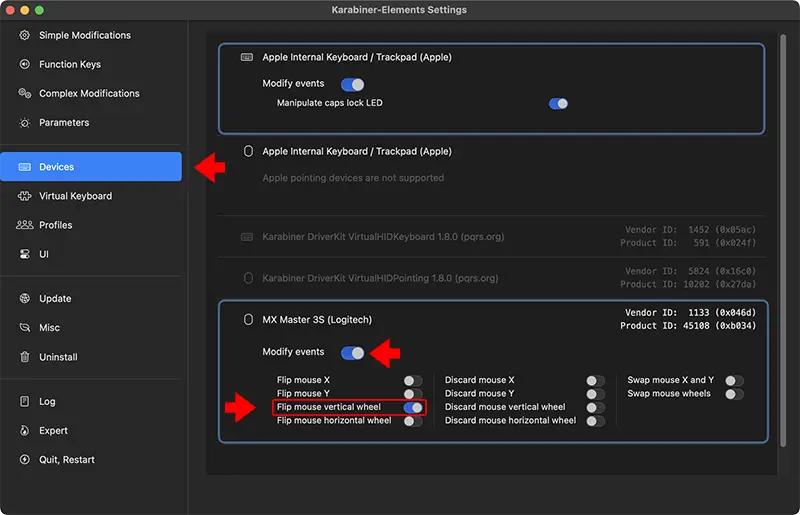Click the Update globe icon
The width and height of the screenshot is (800, 515).
[x=24, y=299]
